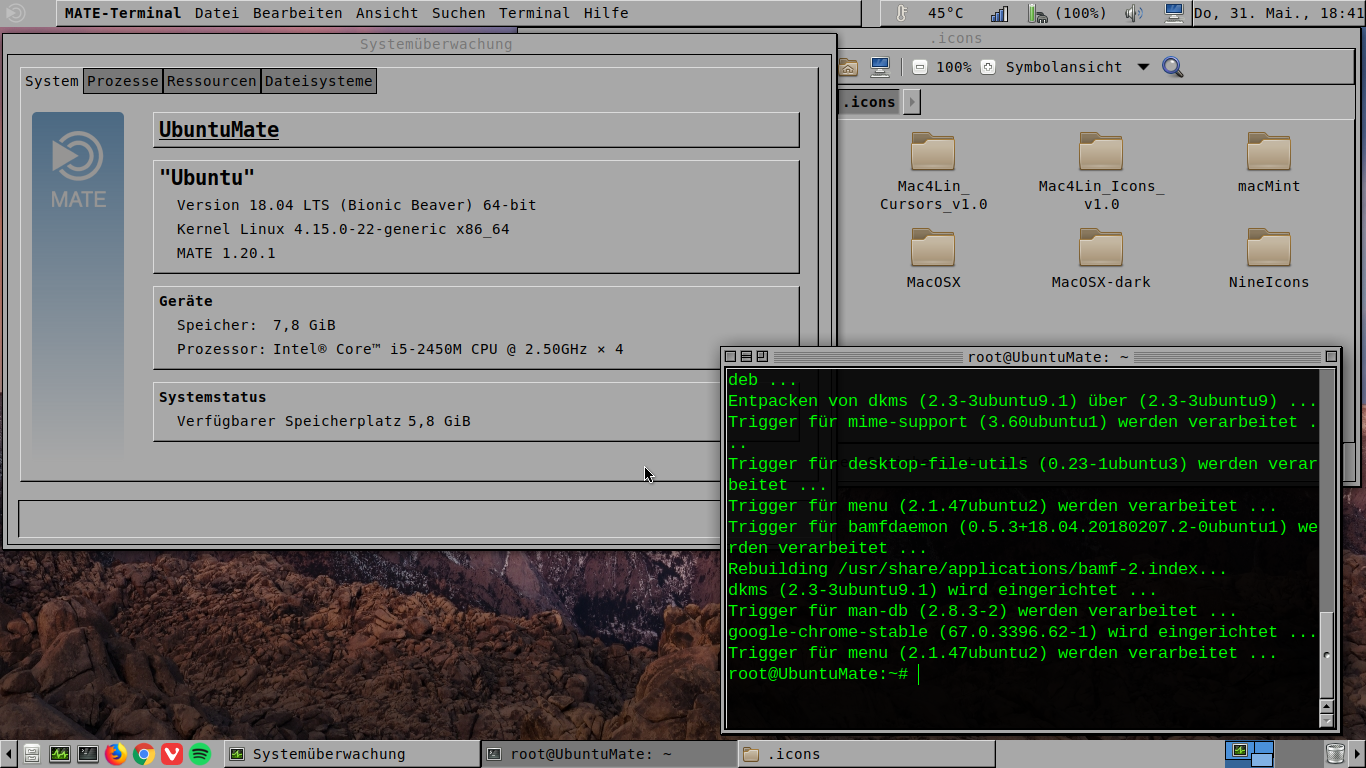Viewport: 1366px width, 768px height.
Task: Click the MATE-Terminal application menu
Action: (x=123, y=13)
